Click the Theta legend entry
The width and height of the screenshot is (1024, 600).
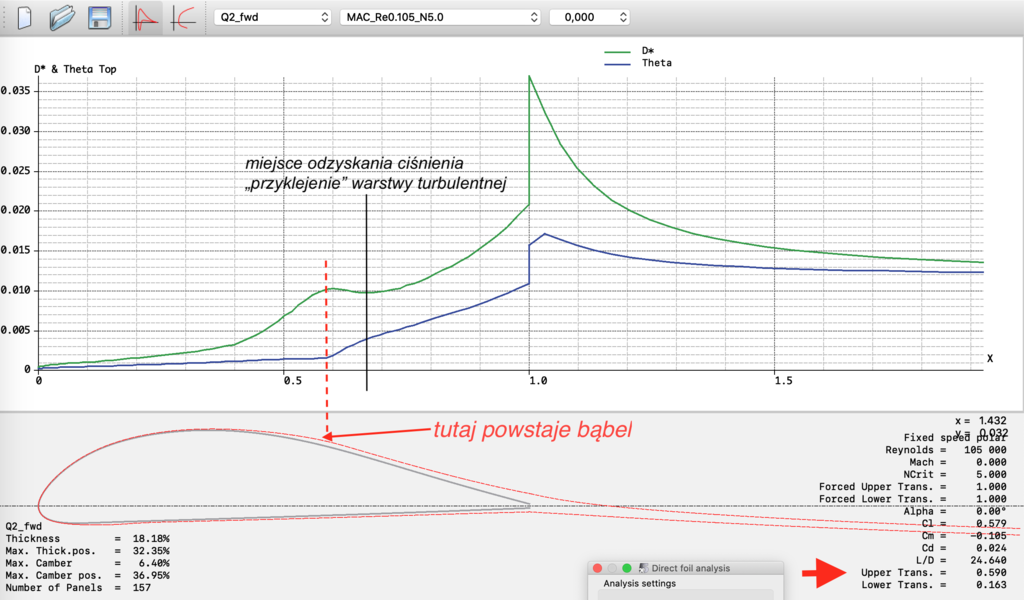pos(656,63)
